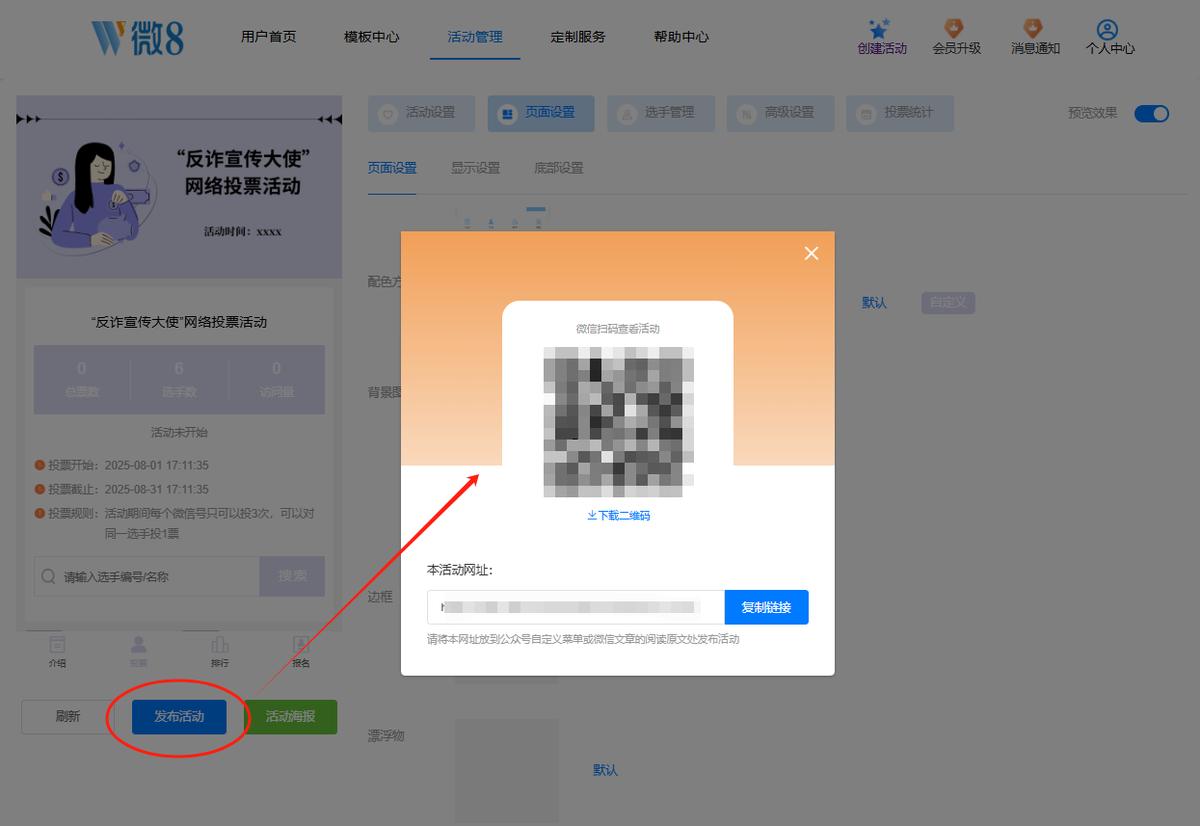The image size is (1200, 826).
Task: Click 默认 in the 漂浮物 row
Action: click(605, 770)
